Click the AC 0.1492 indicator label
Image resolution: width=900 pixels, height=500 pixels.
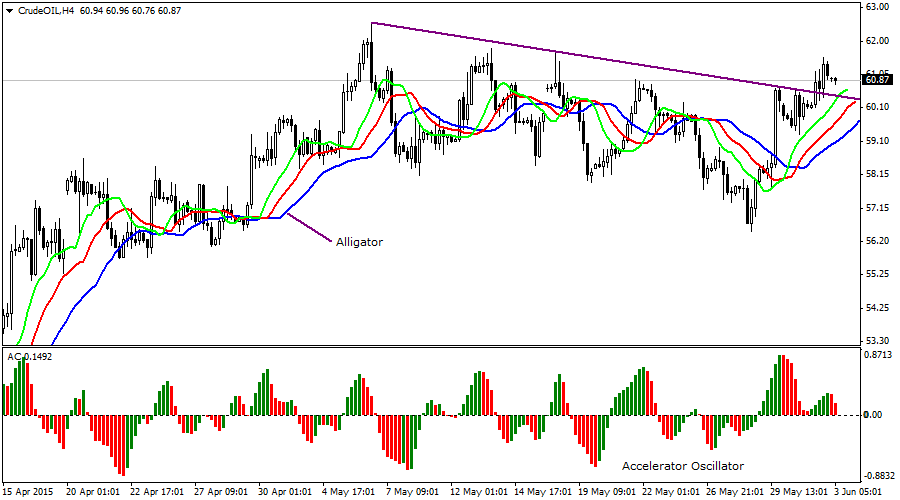click(x=29, y=356)
